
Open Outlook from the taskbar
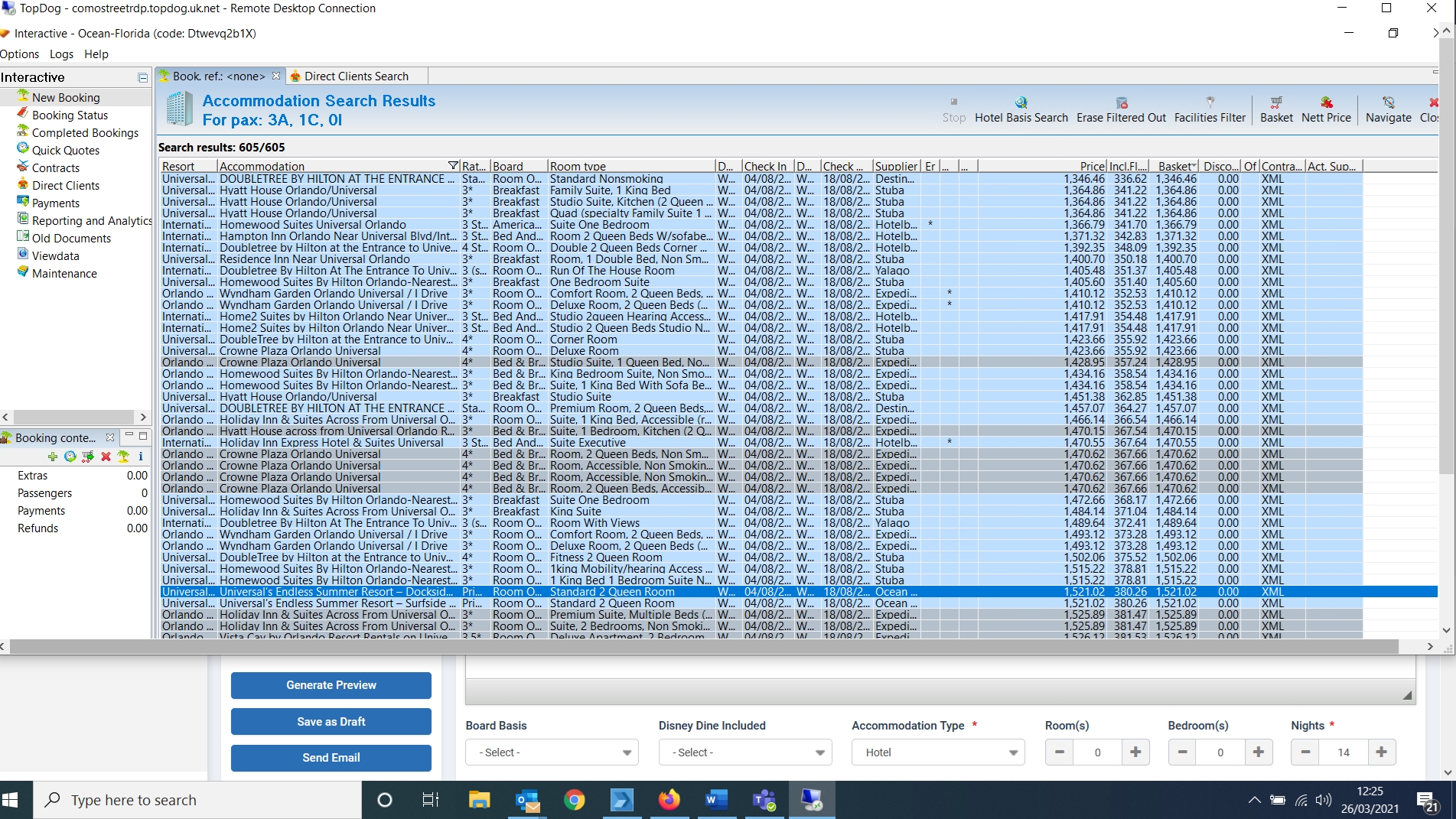[x=527, y=800]
